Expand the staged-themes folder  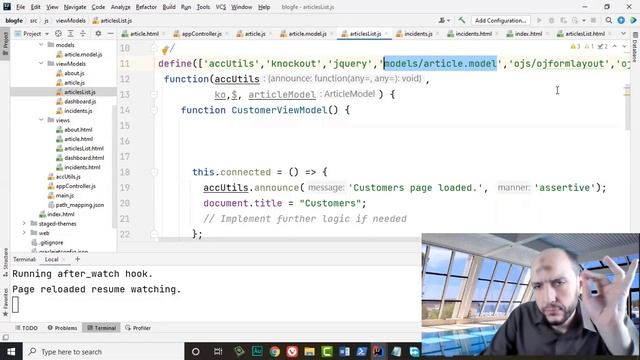click(24, 223)
